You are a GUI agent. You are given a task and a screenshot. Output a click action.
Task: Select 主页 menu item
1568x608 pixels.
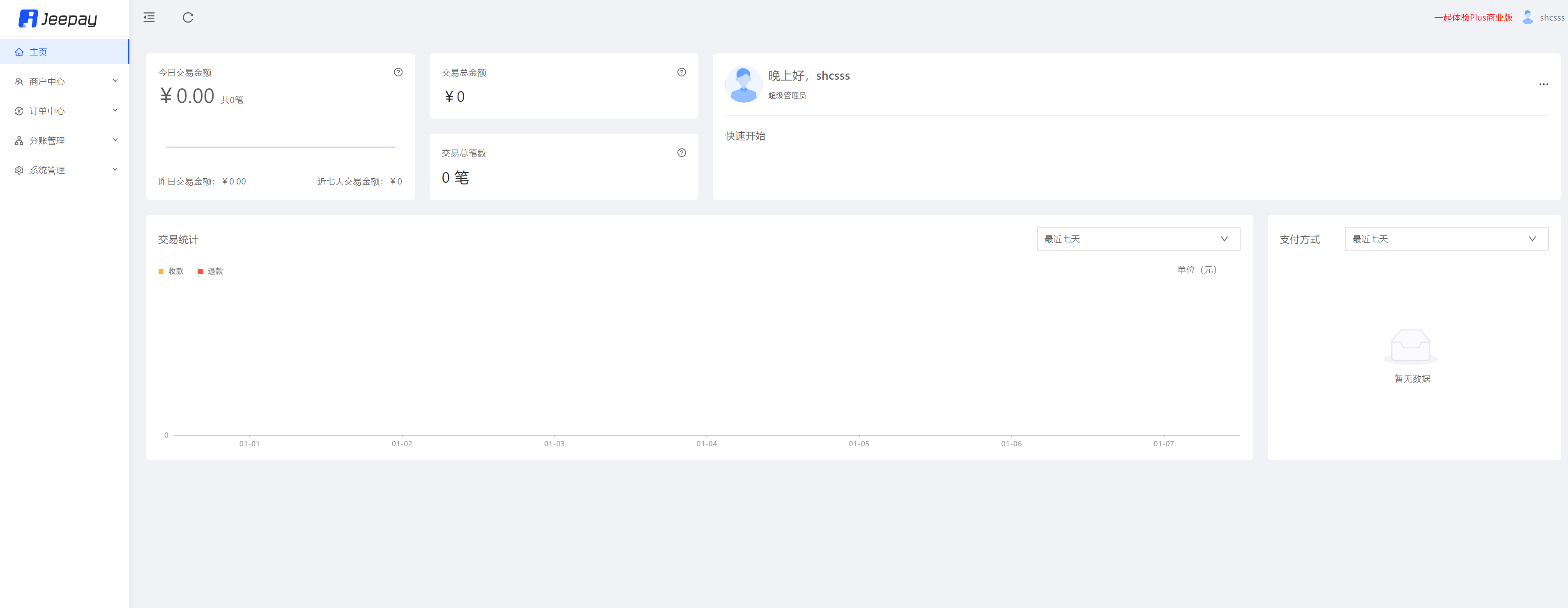coord(38,52)
